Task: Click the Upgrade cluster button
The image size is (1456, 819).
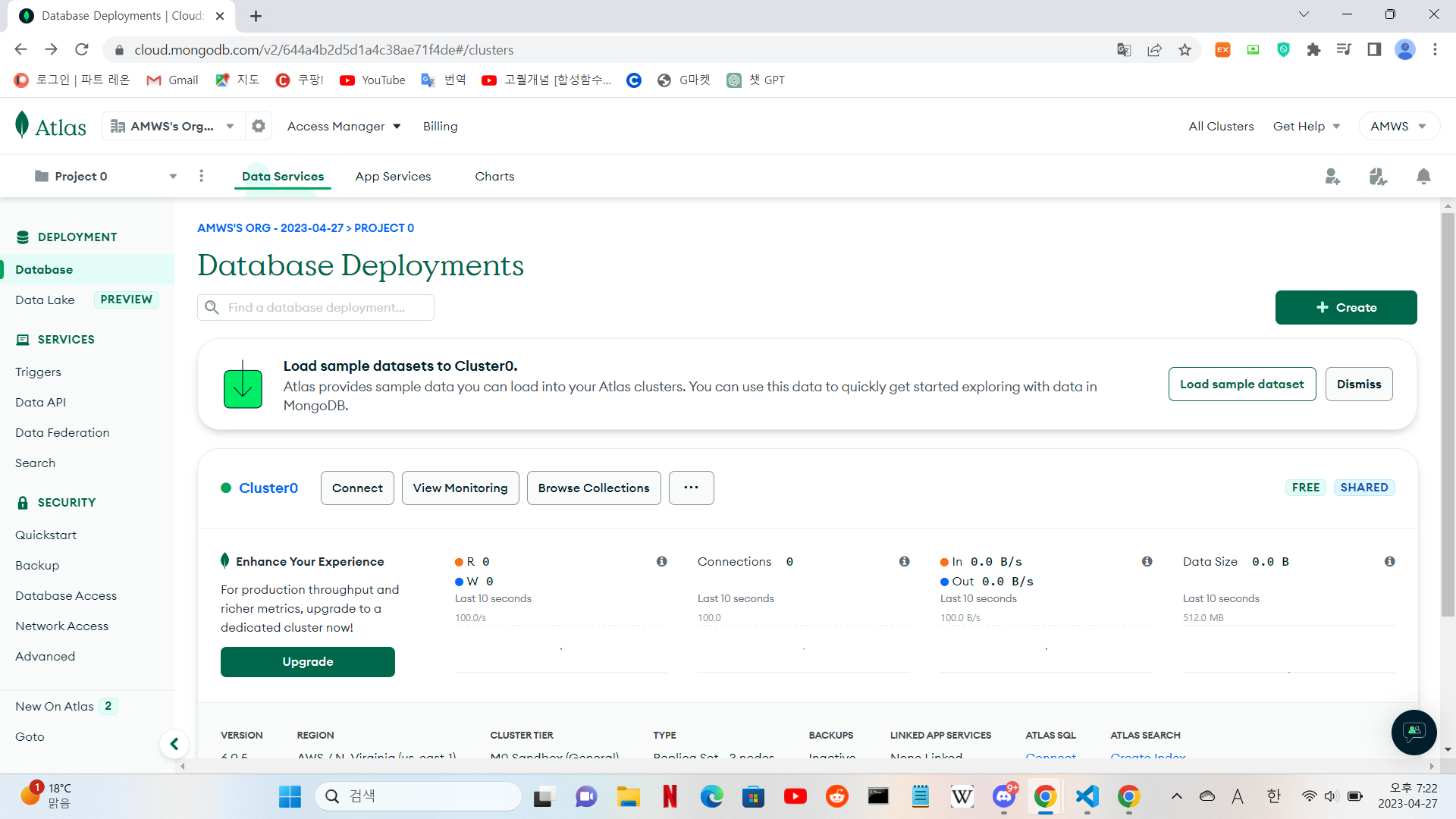Action: pyautogui.click(x=307, y=662)
